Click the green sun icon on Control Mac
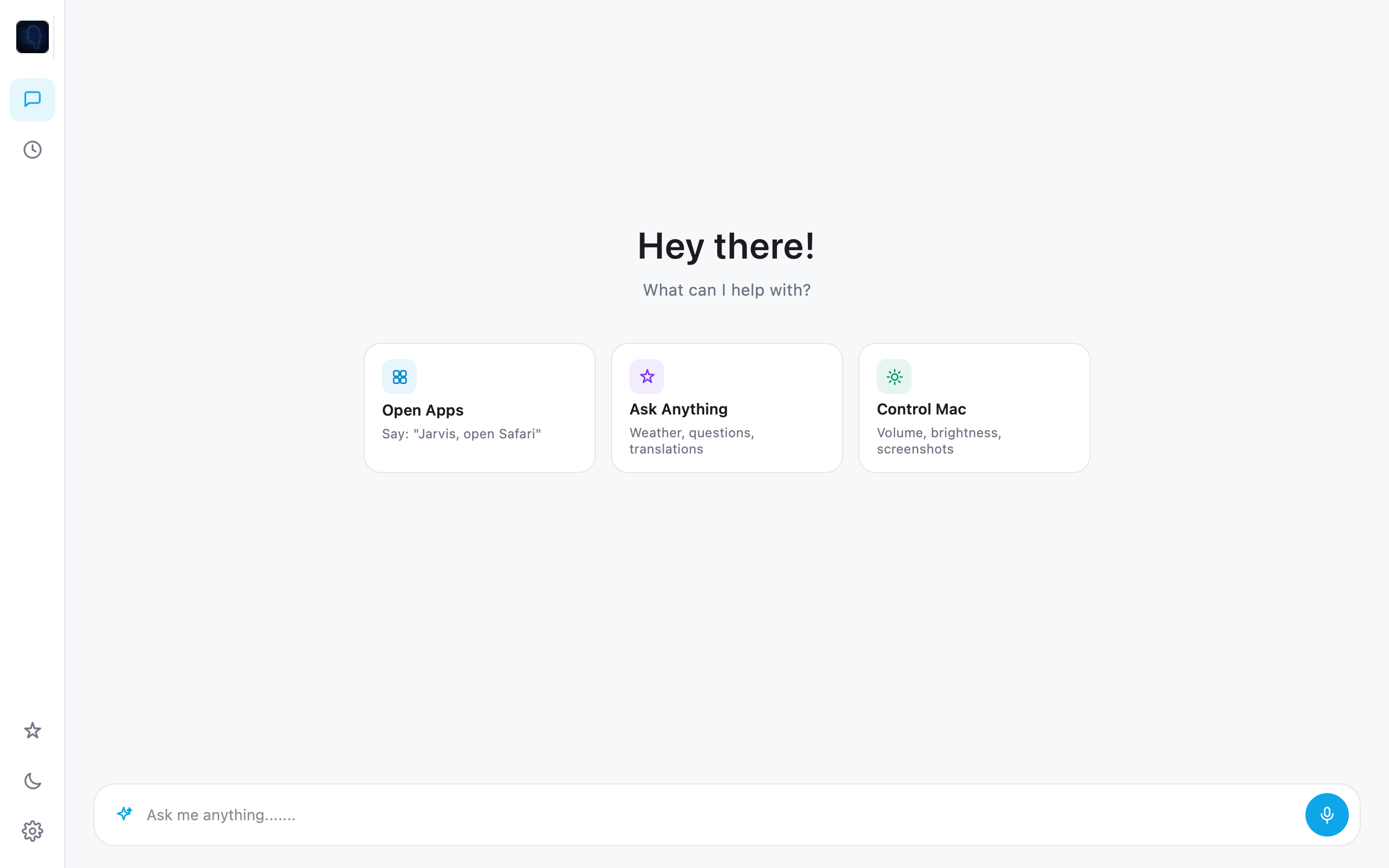Viewport: 1389px width, 868px height. (x=894, y=376)
